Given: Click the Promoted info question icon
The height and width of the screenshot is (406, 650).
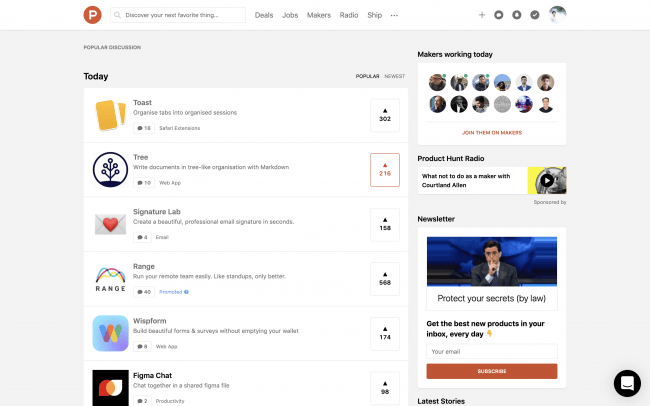Looking at the screenshot, I should (187, 292).
